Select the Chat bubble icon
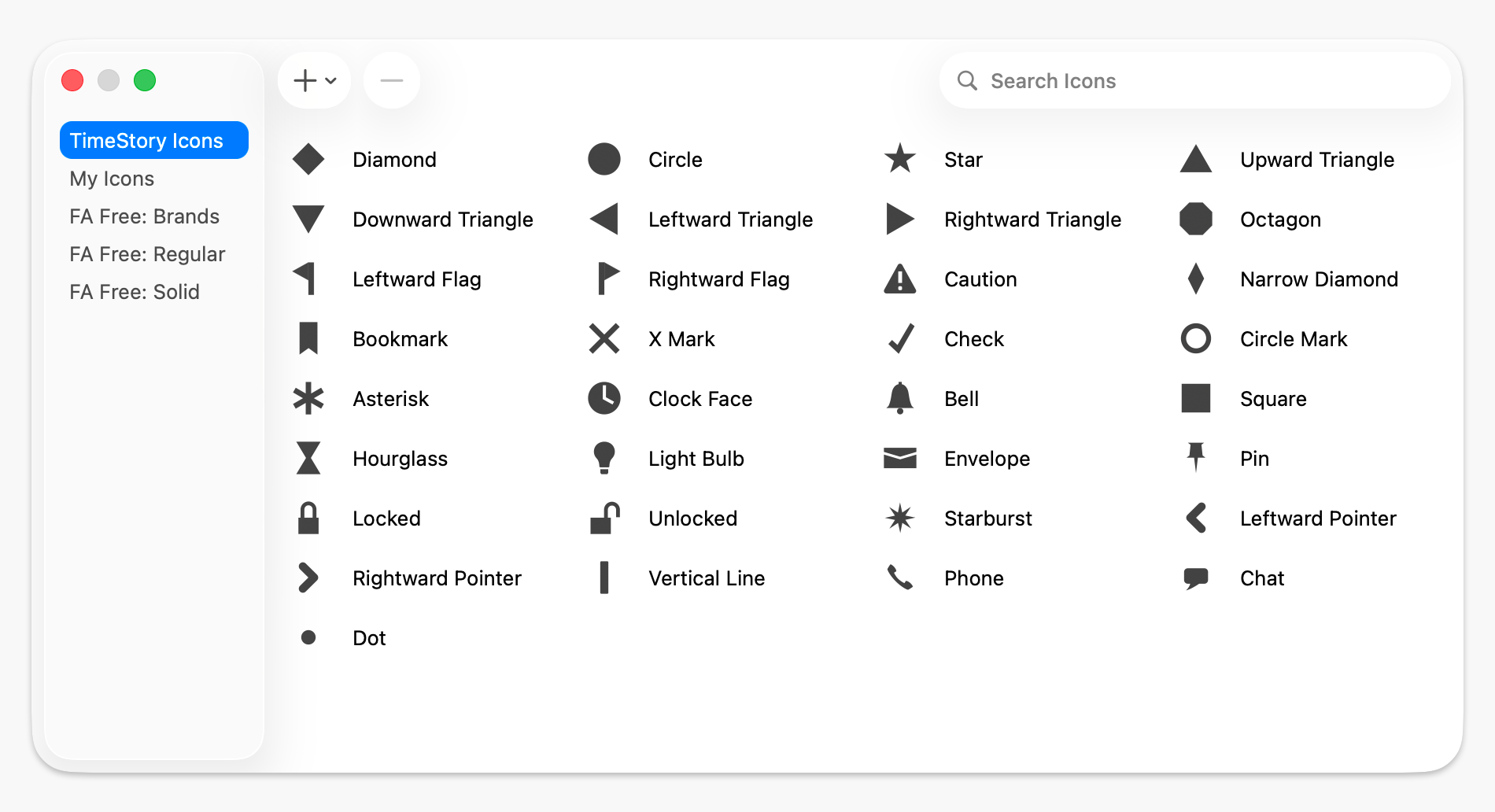The width and height of the screenshot is (1495, 812). pos(1196,578)
